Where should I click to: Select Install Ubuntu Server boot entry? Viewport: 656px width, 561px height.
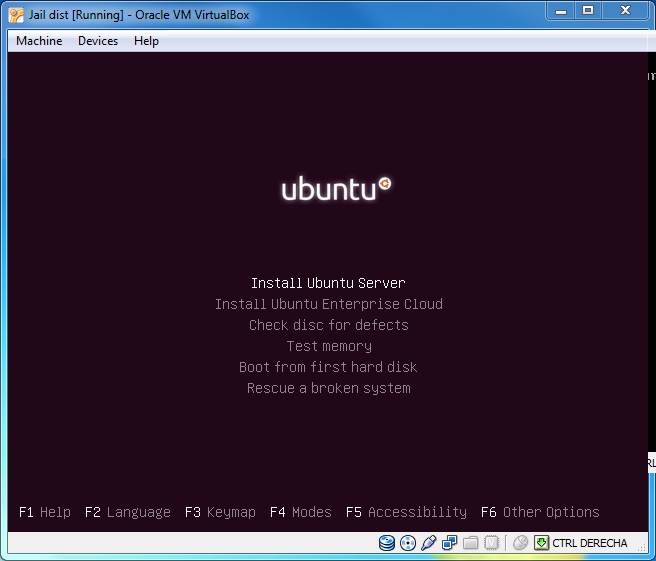click(328, 283)
